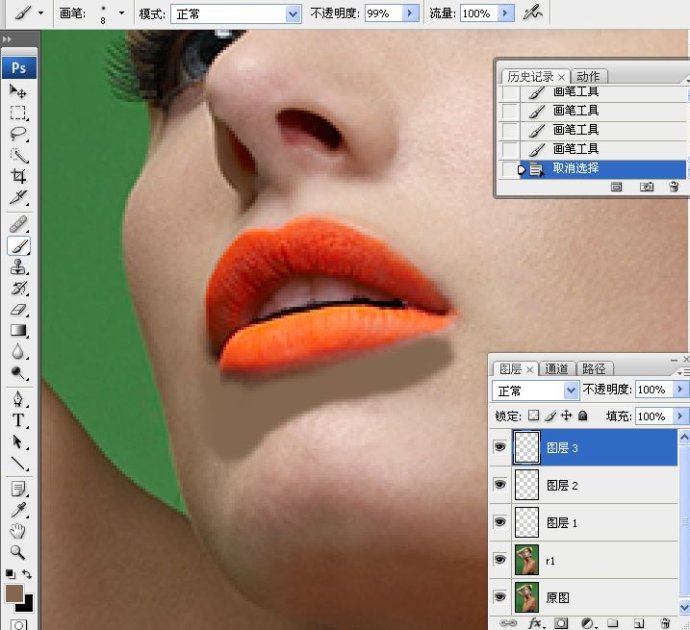Open the brush preset picker dropdown
690x630 pixels.
[121, 13]
